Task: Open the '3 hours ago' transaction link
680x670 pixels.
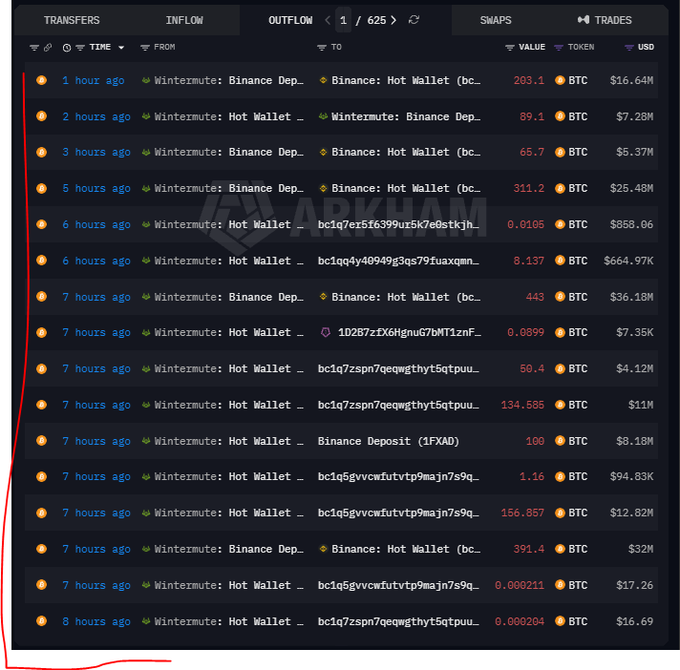Action: [96, 152]
